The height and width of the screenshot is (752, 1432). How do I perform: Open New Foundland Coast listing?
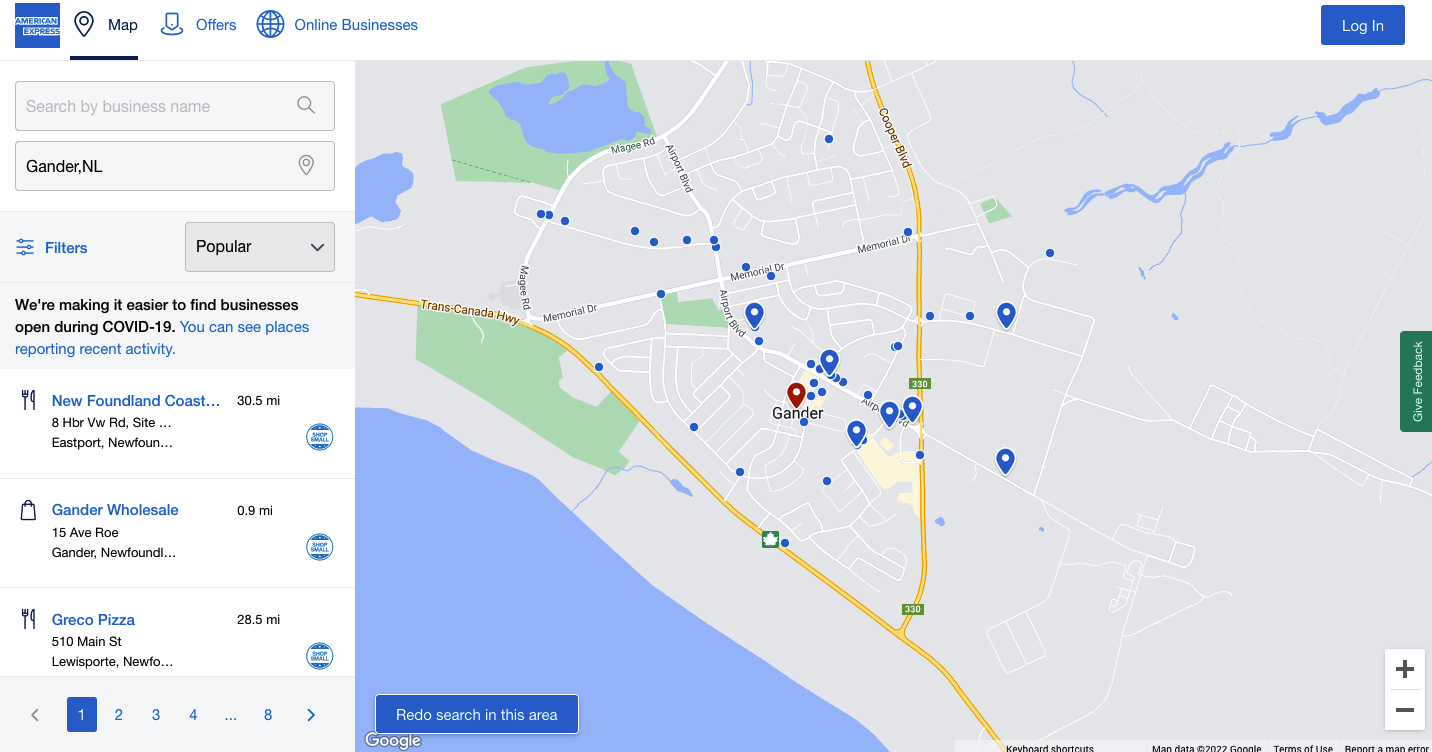pyautogui.click(x=136, y=401)
